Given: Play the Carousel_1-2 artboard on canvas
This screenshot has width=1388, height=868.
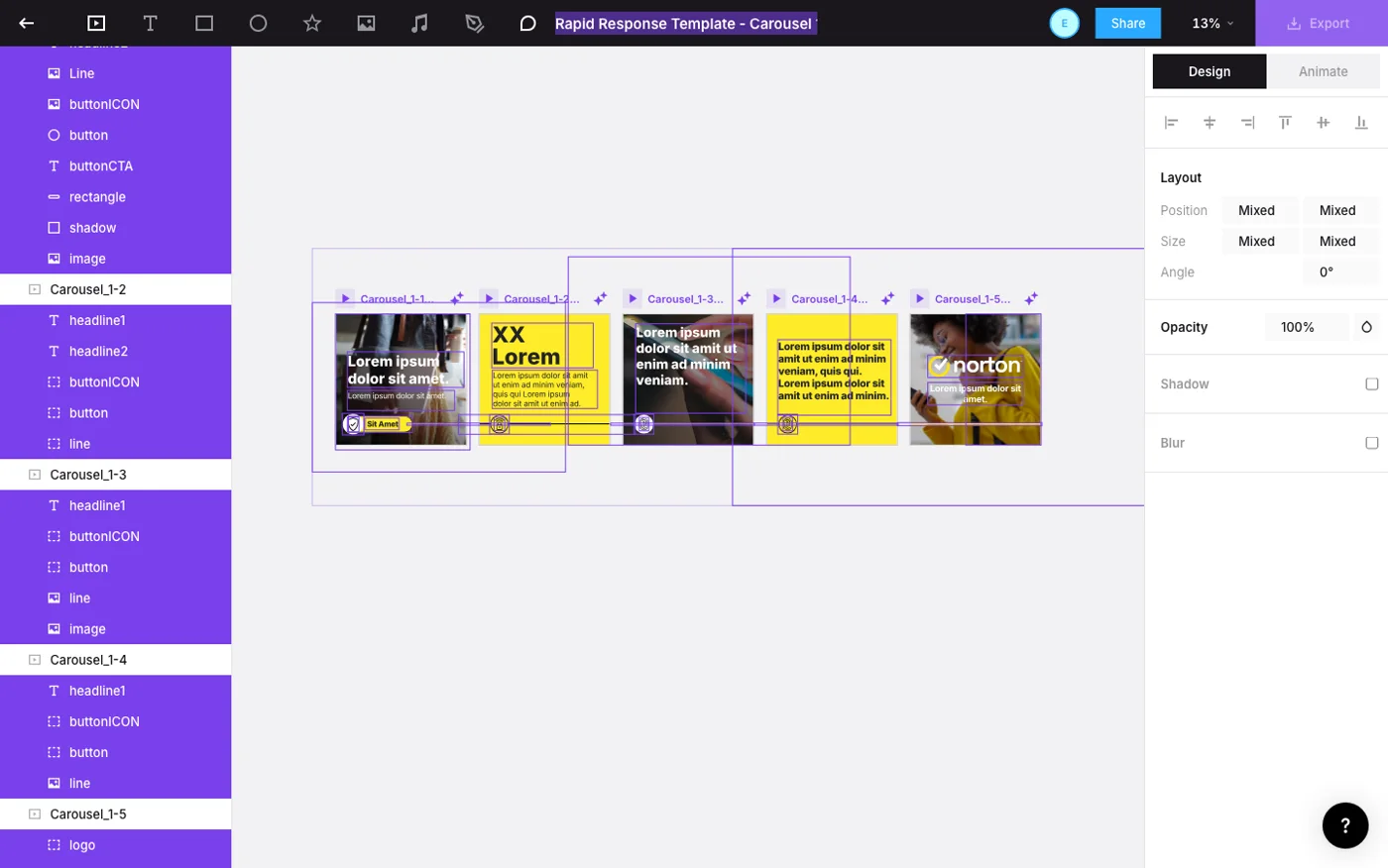Looking at the screenshot, I should [489, 298].
